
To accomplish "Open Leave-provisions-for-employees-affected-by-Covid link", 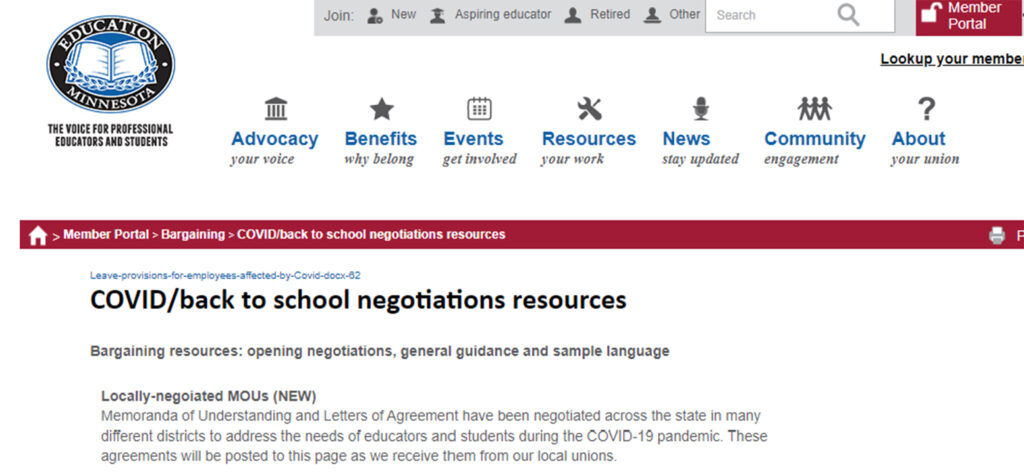I will 225,276.
